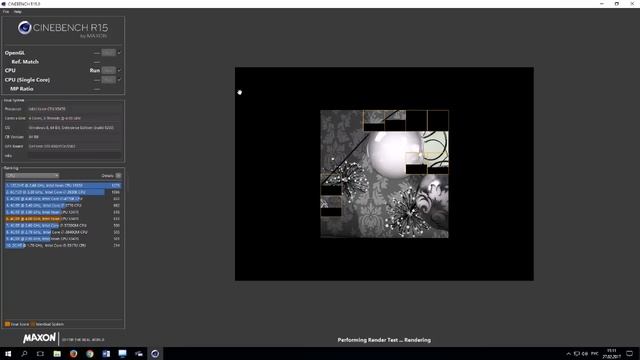Viewport: 640px width, 360px height.
Task: Select ranking entry 7 Core i7-3720QM
Action: tap(63, 225)
